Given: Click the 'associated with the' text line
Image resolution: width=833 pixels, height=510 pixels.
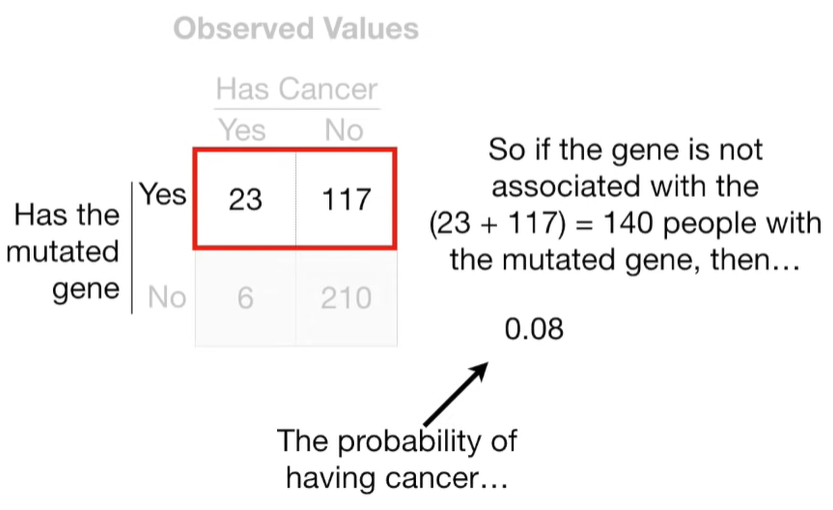Looking at the screenshot, I should pyautogui.click(x=625, y=186).
